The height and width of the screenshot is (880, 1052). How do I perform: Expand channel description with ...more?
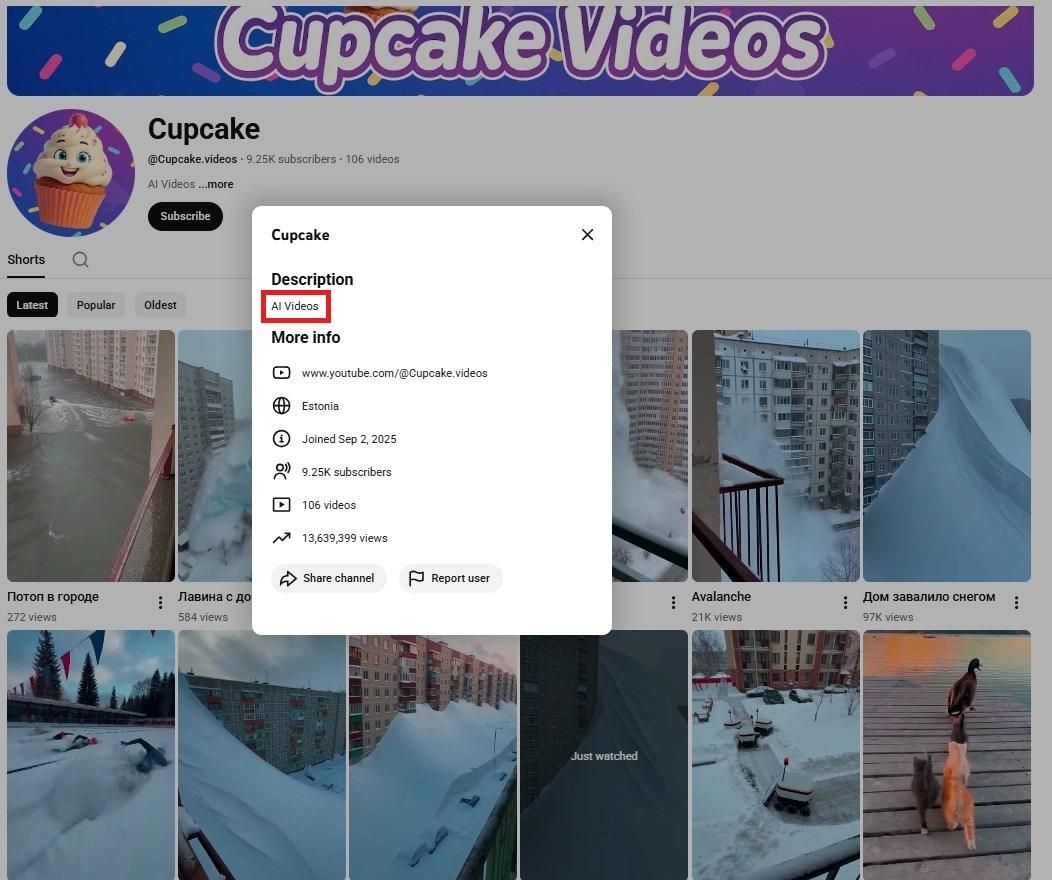click(216, 184)
